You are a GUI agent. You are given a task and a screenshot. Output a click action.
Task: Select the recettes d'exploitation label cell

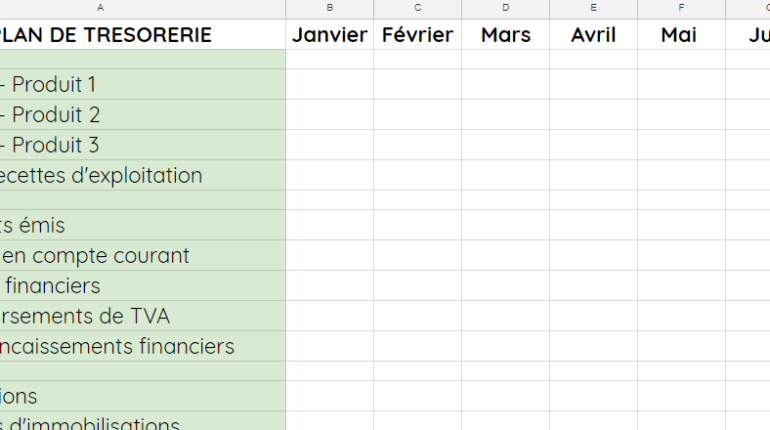[142, 175]
